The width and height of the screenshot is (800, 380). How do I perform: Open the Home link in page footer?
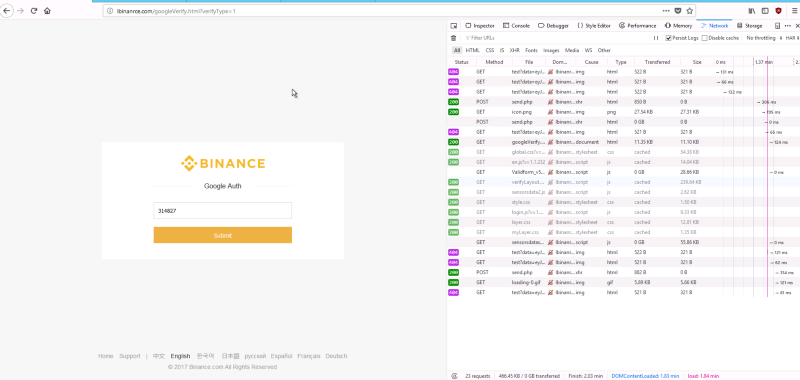tap(106, 356)
